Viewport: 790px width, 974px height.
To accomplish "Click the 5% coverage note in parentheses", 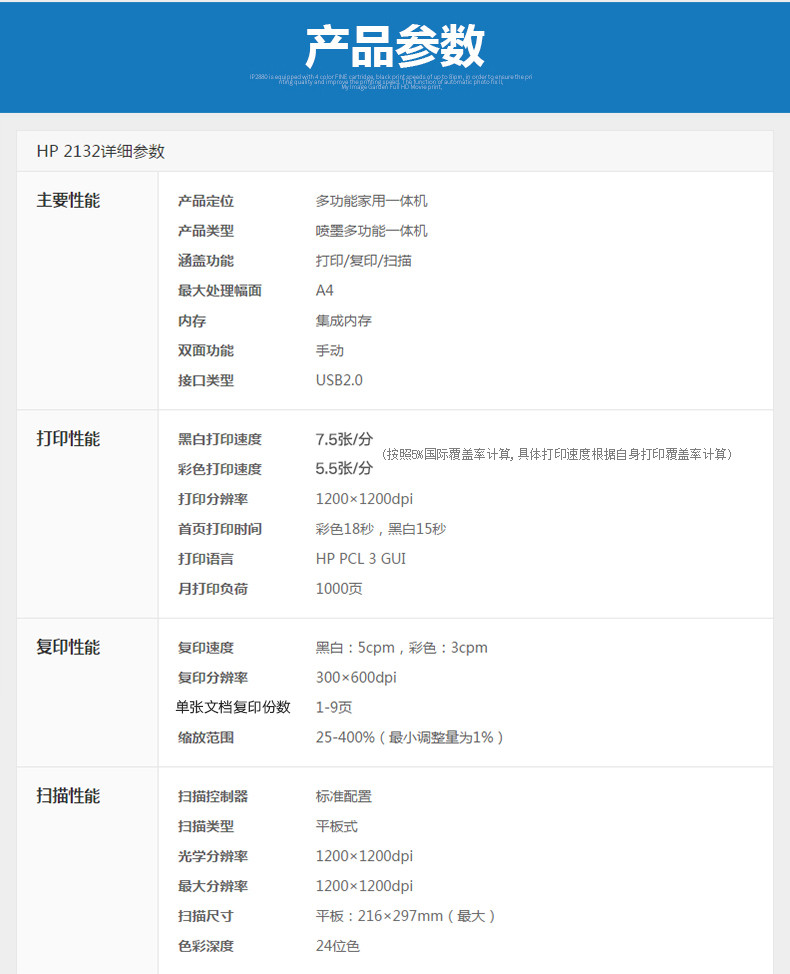I will coord(556,454).
